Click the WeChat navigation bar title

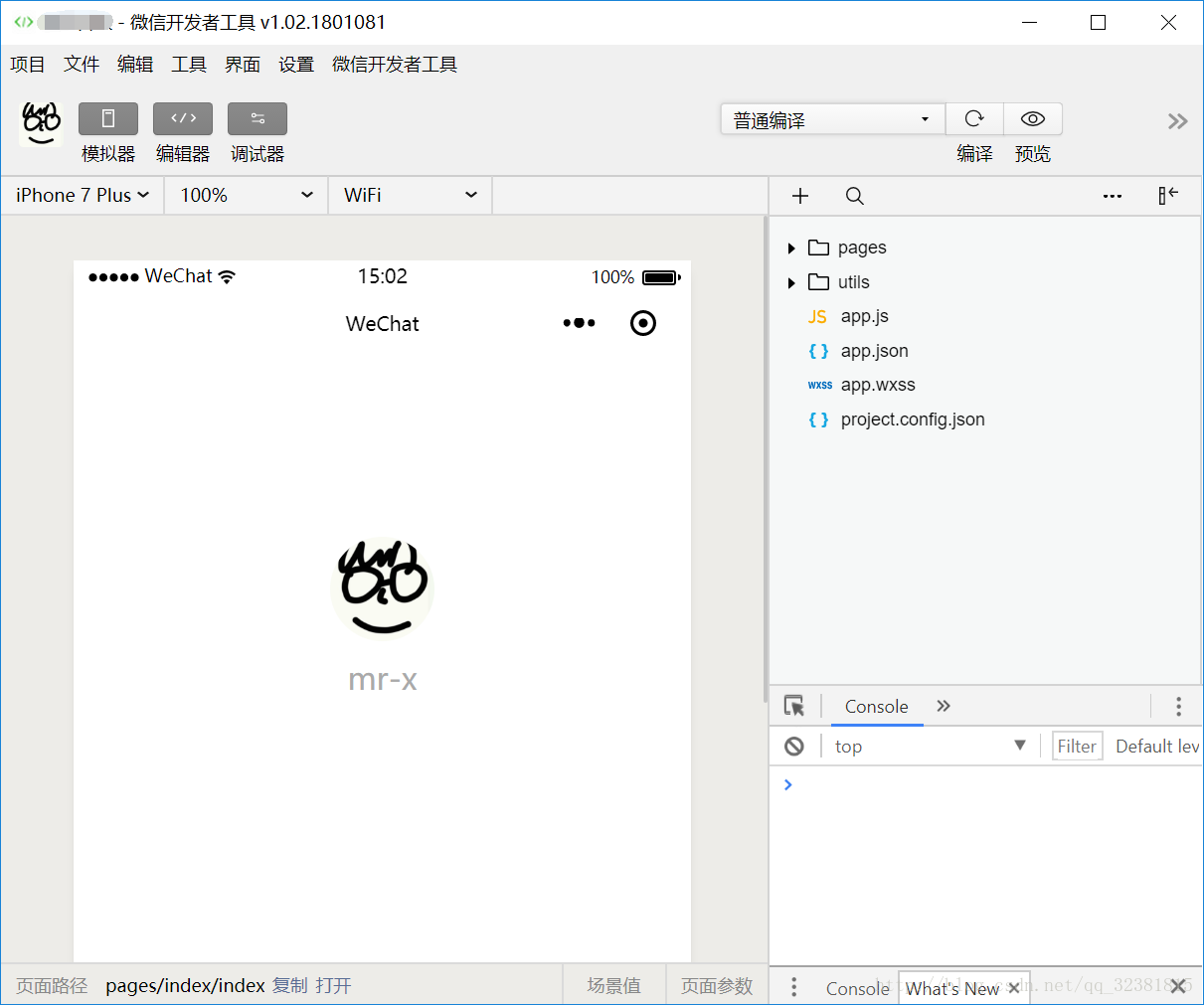[383, 324]
